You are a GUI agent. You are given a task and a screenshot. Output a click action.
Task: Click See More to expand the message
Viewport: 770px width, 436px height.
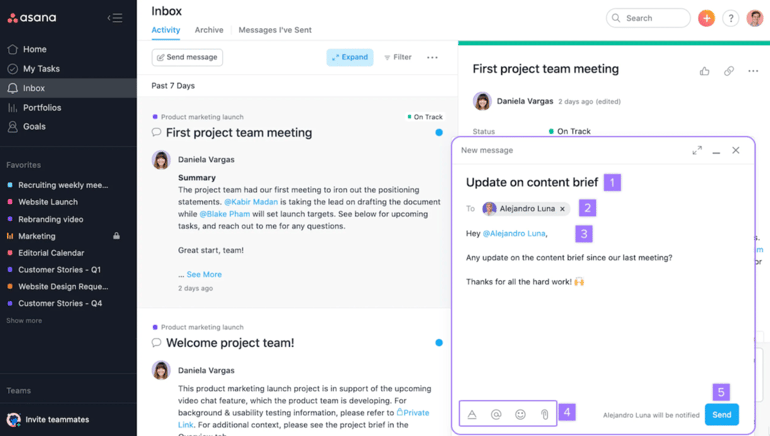(204, 274)
